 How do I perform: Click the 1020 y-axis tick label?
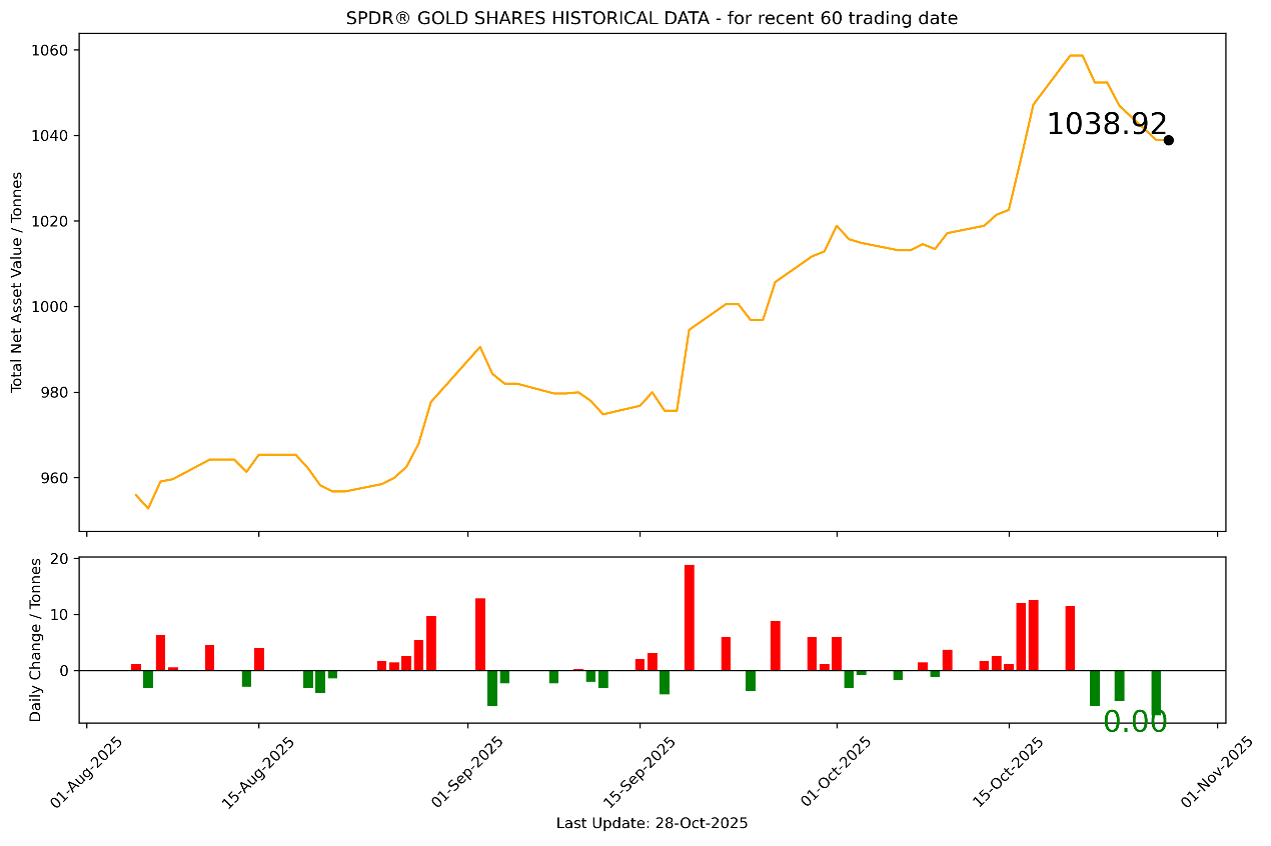pyautogui.click(x=51, y=221)
